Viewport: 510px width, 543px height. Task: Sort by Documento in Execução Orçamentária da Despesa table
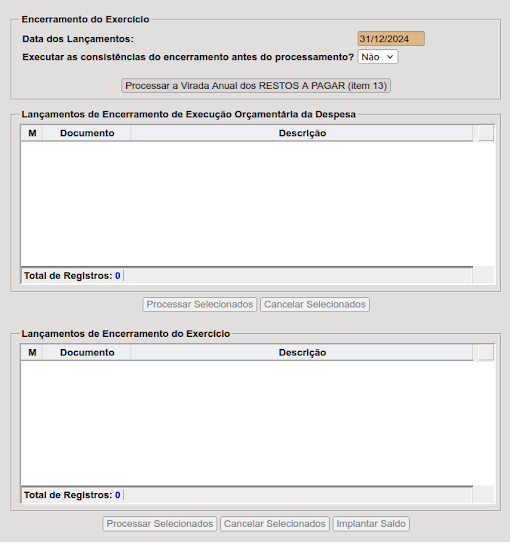[x=87, y=133]
